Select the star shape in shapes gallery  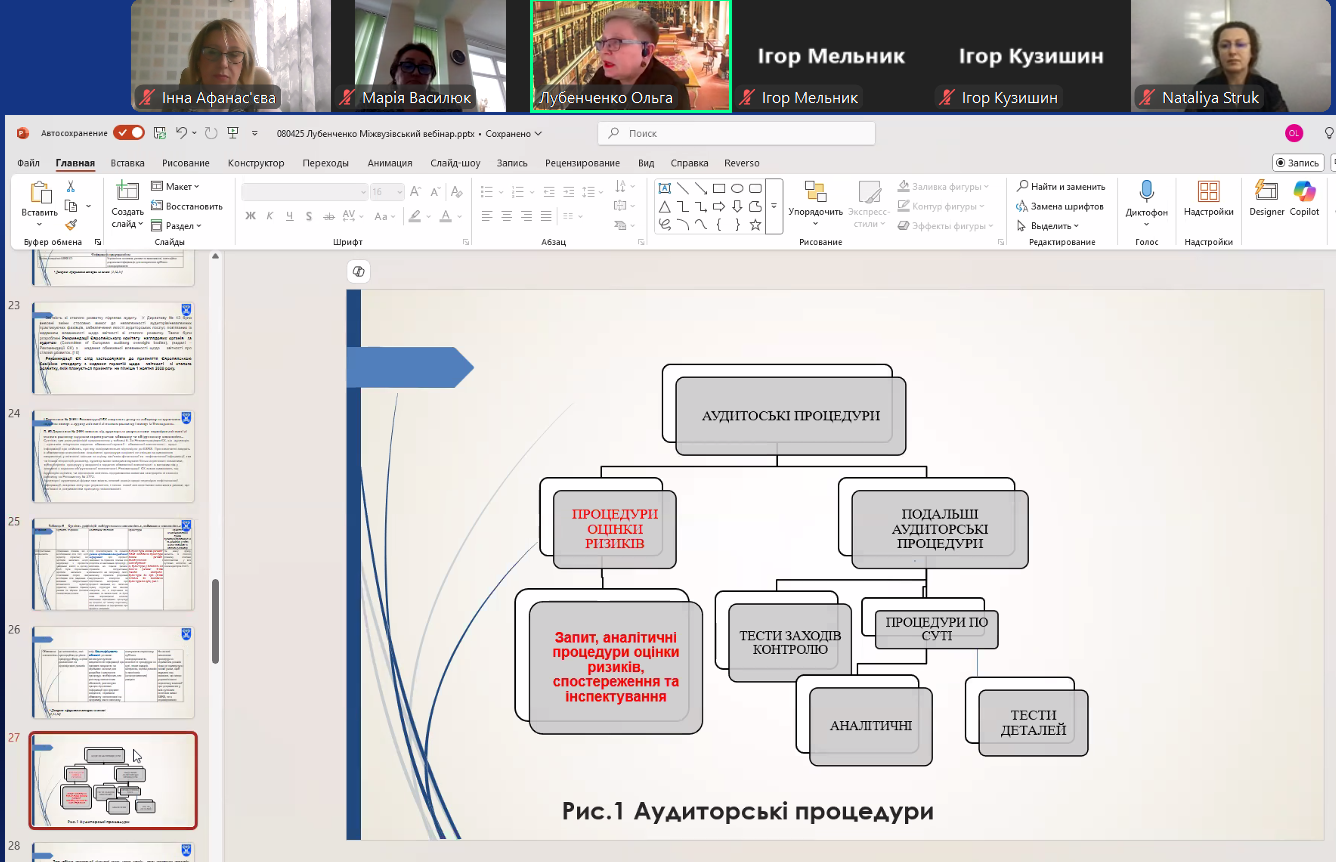(x=755, y=225)
